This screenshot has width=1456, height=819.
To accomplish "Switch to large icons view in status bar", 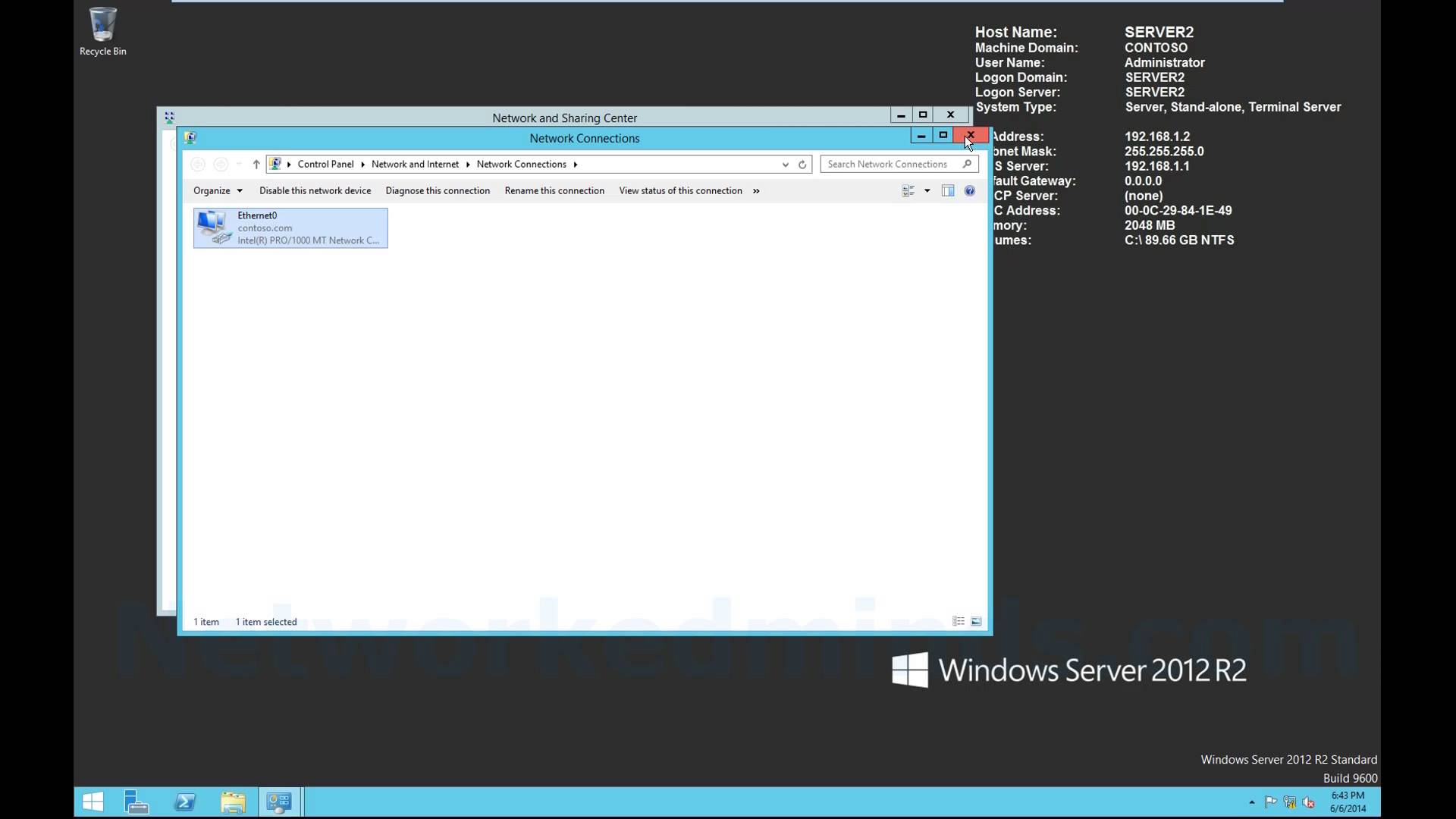I will pyautogui.click(x=977, y=621).
